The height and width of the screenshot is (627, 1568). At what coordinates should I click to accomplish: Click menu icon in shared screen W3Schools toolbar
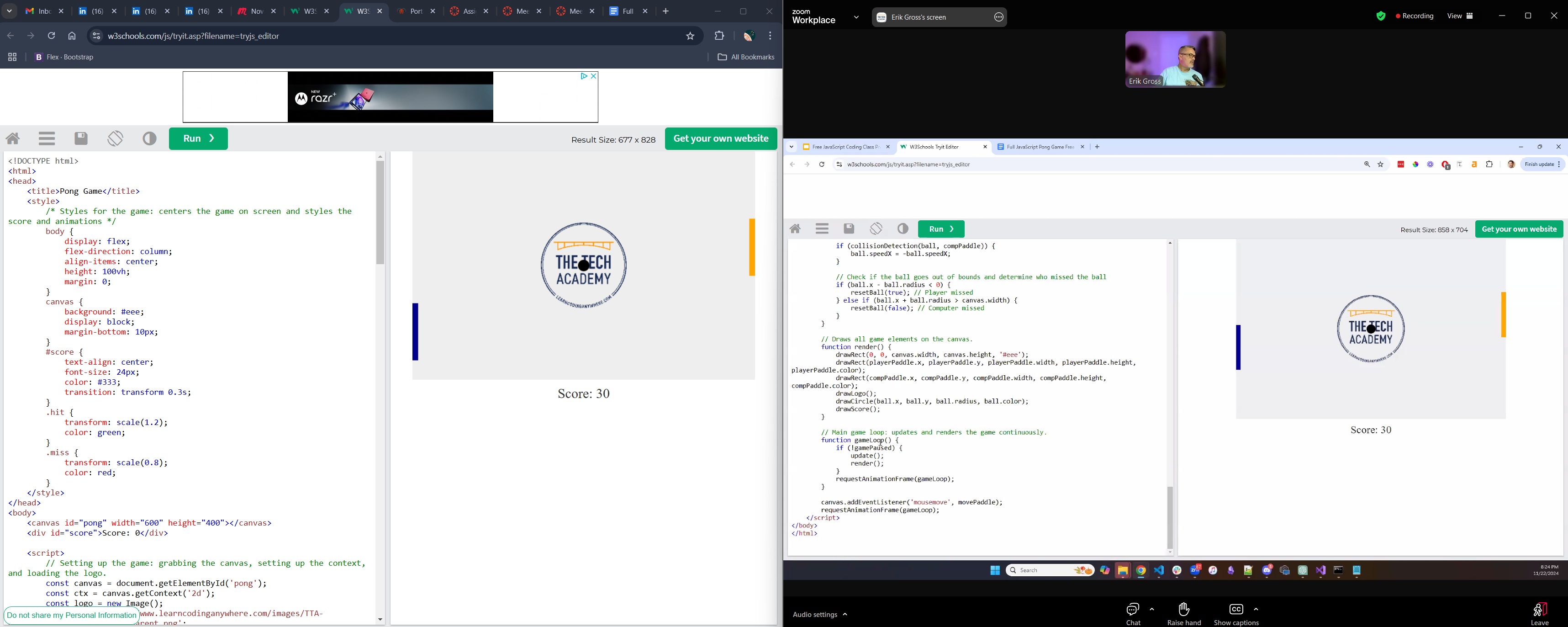pos(822,229)
